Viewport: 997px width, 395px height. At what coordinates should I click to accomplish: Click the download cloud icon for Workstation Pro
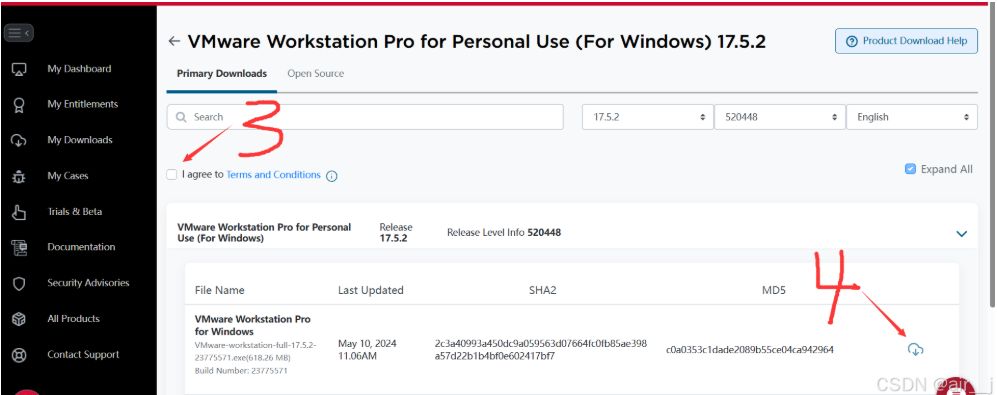pos(915,349)
